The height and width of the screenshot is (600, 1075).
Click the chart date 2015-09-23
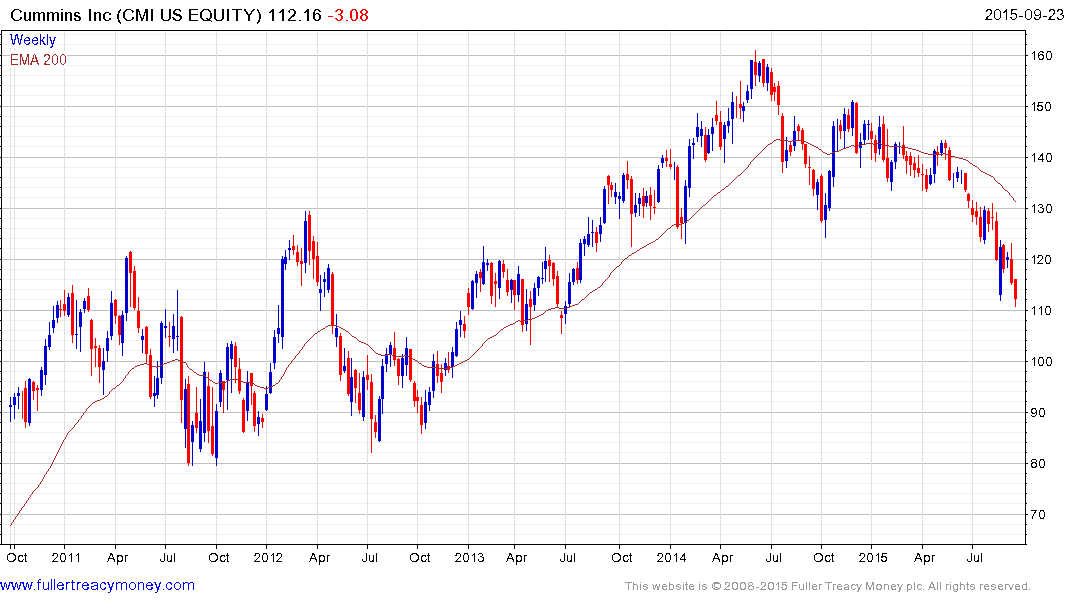click(1024, 15)
